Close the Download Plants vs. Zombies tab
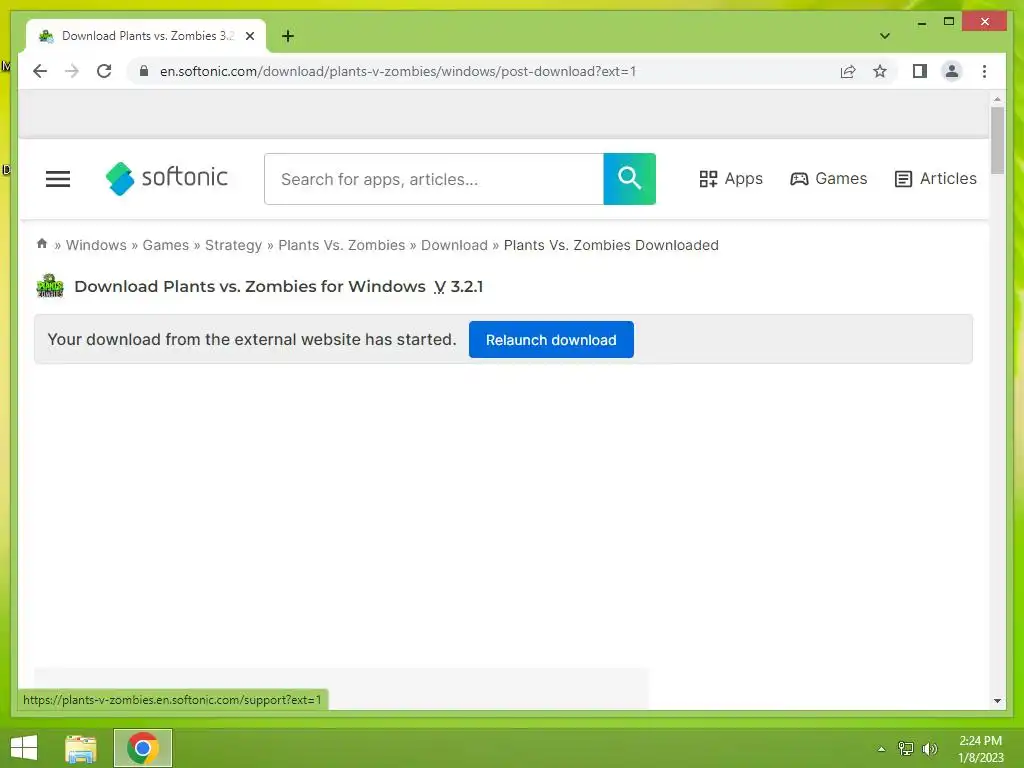 point(249,36)
